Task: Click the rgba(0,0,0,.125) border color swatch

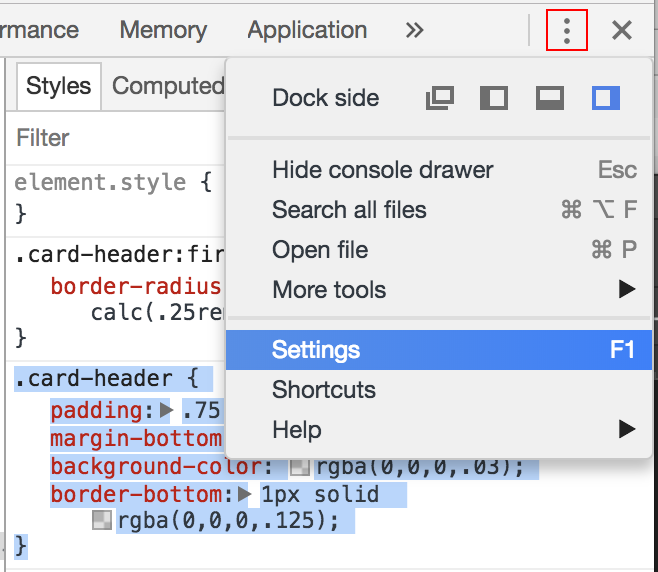Action: [x=102, y=520]
